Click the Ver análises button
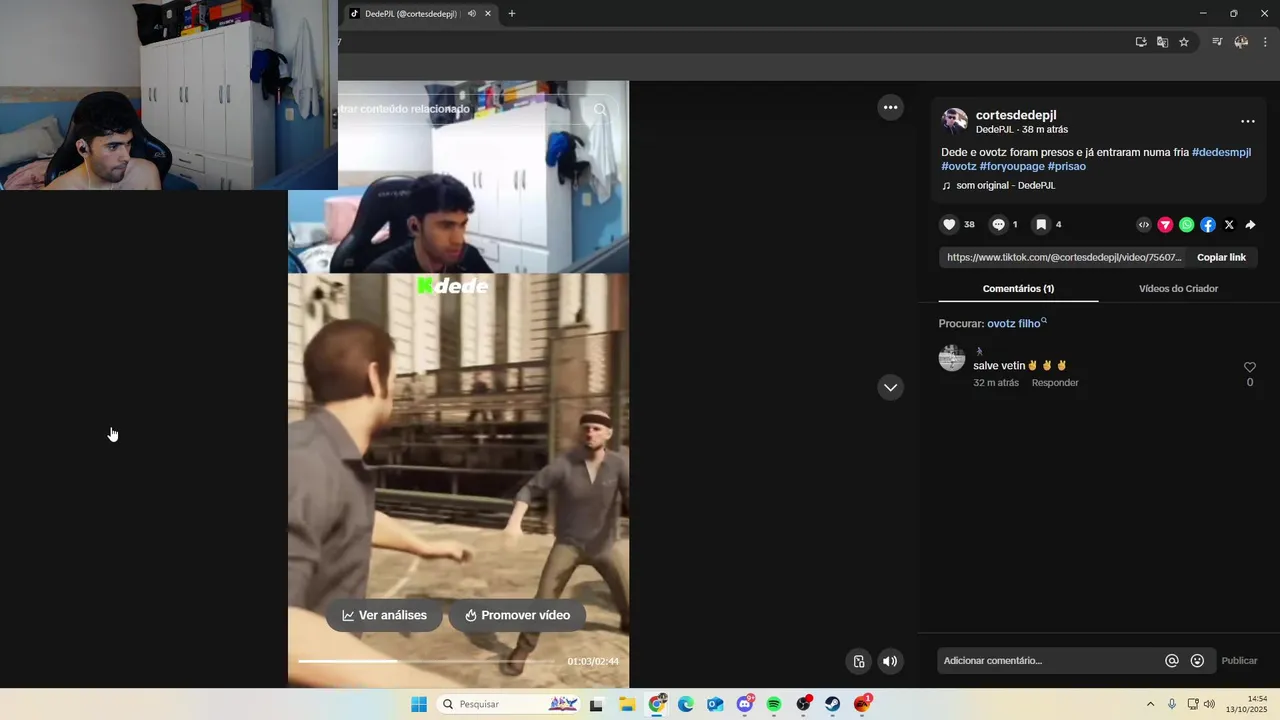This screenshot has height=720, width=1280. [x=384, y=615]
